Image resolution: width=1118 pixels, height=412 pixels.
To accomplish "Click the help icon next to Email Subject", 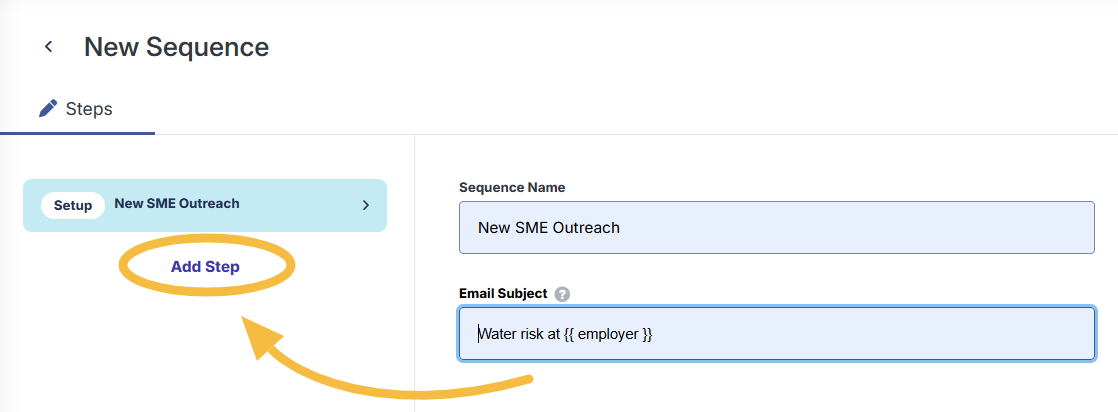I will [562, 294].
